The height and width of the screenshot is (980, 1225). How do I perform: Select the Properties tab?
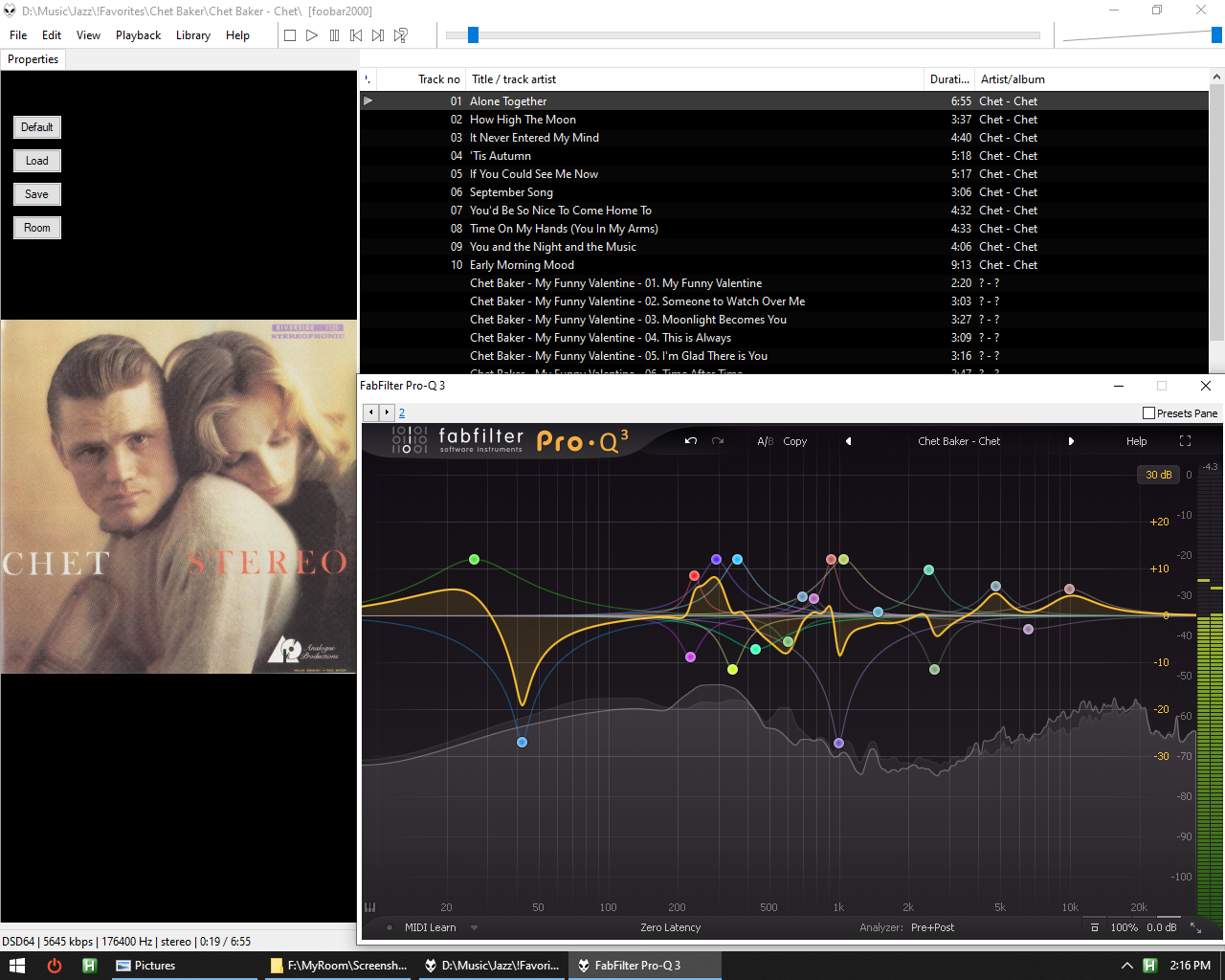pos(33,59)
